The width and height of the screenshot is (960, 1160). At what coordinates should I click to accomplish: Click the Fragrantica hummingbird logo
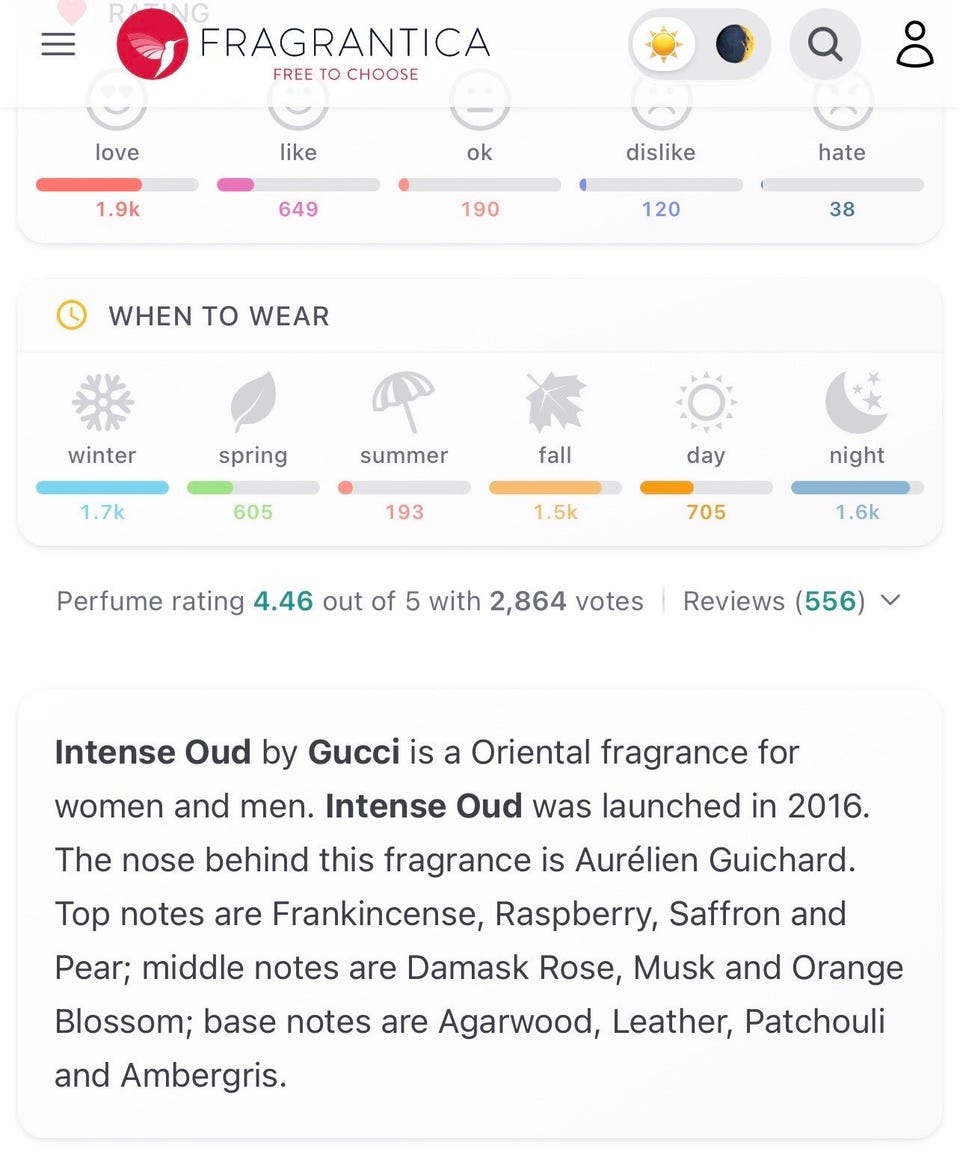152,45
